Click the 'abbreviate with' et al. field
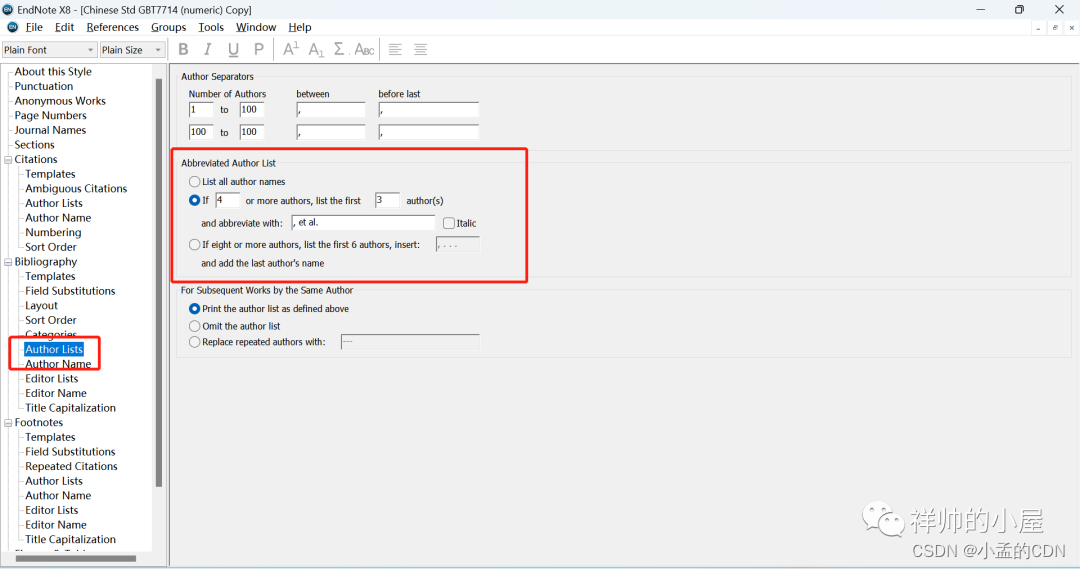The height and width of the screenshot is (569, 1080). coord(363,223)
